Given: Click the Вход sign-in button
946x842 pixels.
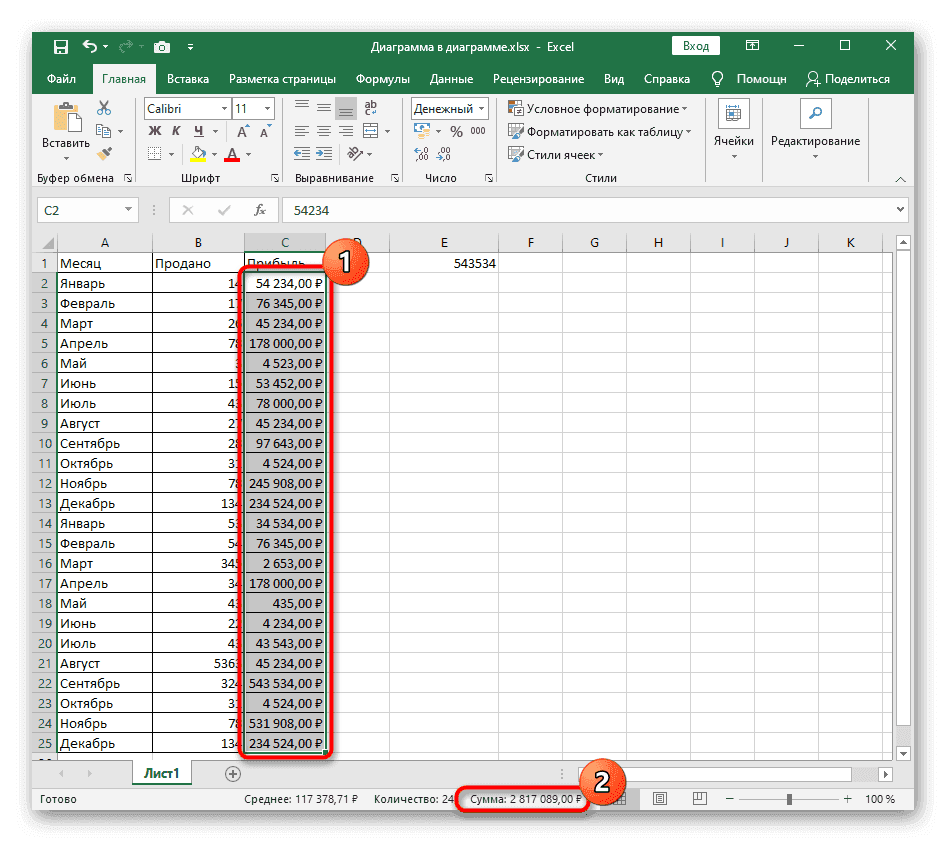Looking at the screenshot, I should click(x=696, y=46).
